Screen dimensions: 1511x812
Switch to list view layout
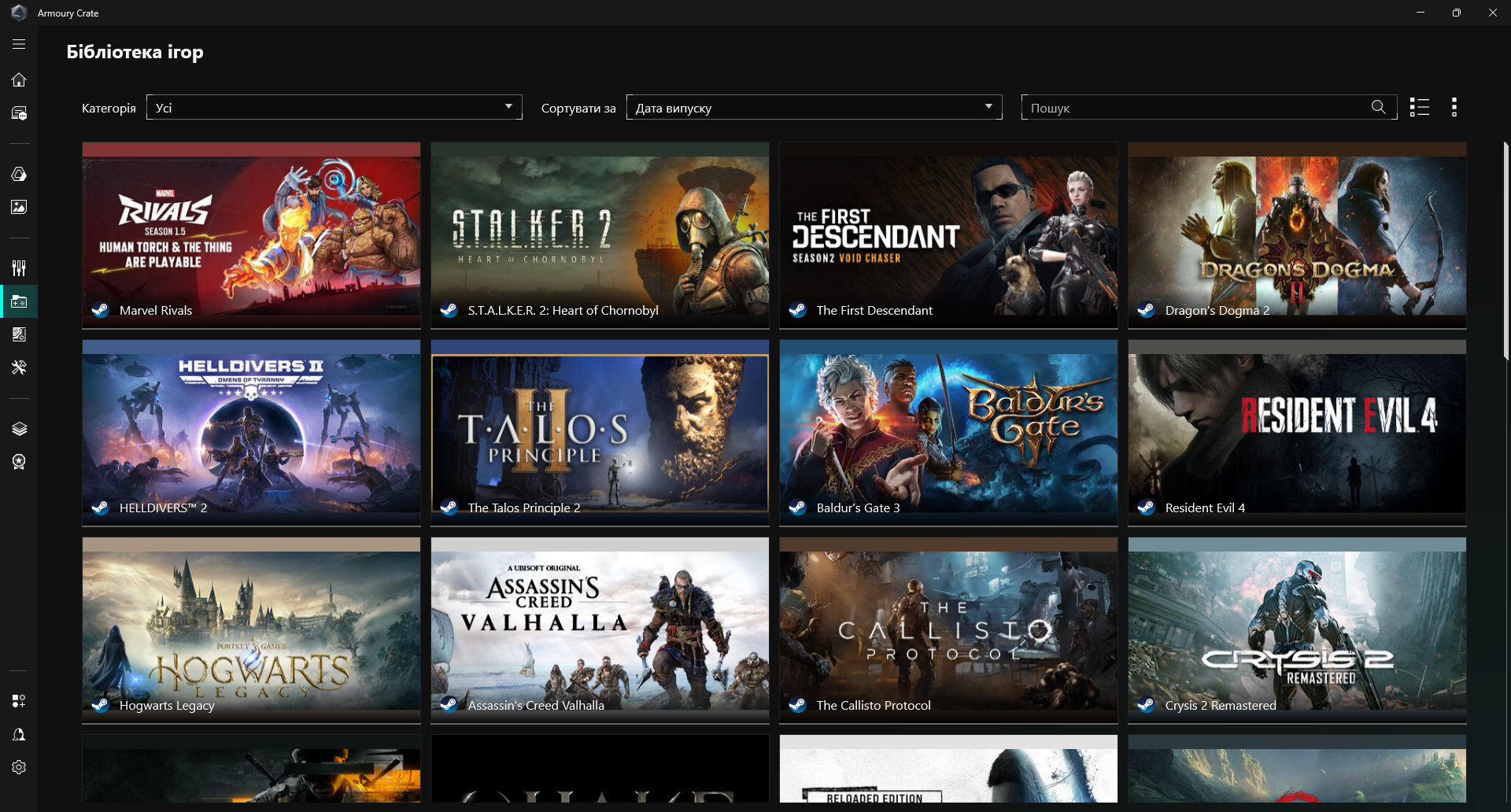click(x=1420, y=107)
